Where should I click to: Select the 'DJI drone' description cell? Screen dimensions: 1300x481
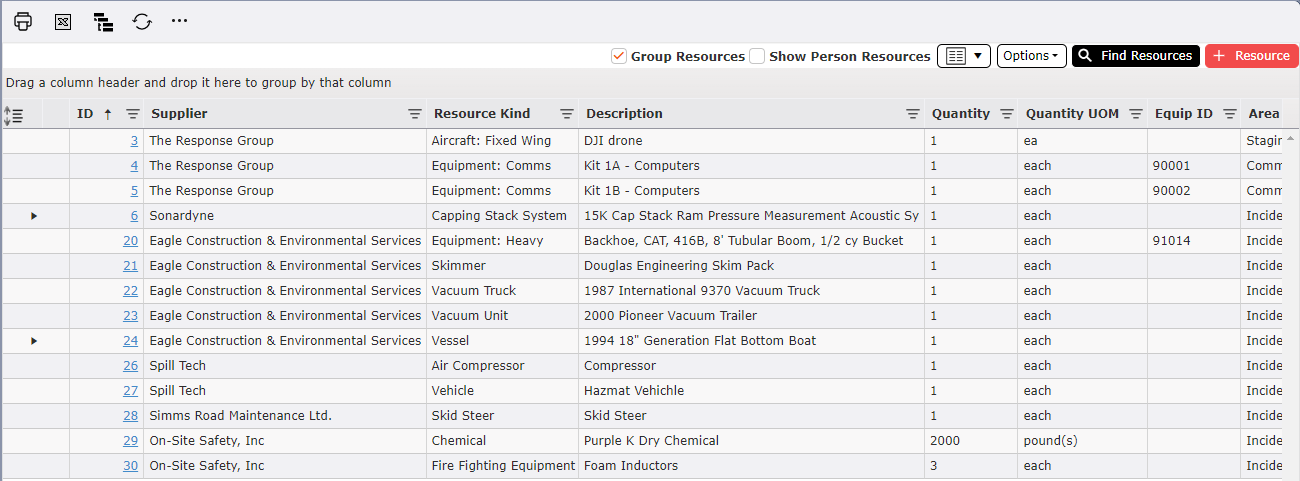click(x=751, y=141)
